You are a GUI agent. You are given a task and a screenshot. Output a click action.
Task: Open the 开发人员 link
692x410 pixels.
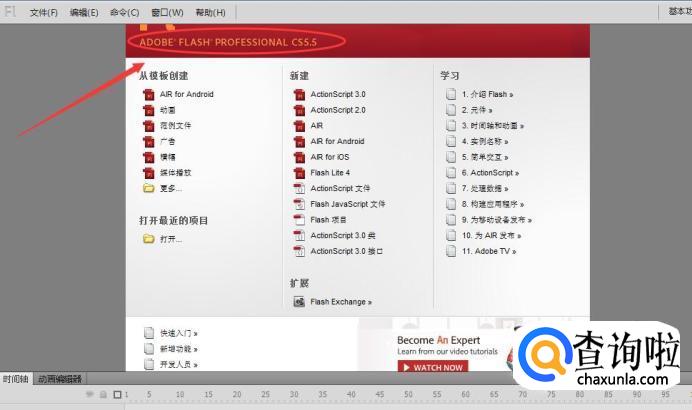179,365
